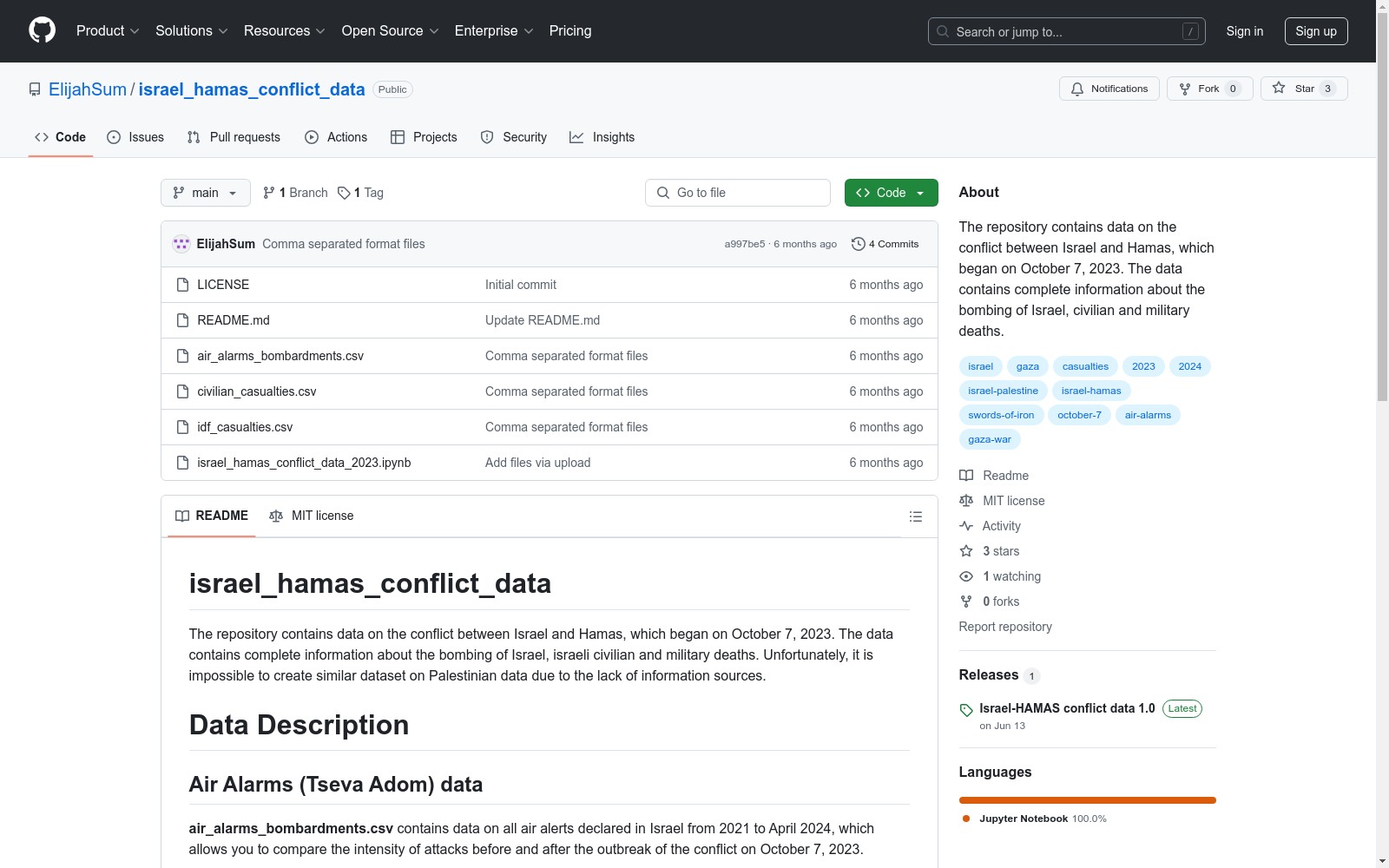The width and height of the screenshot is (1389, 868).
Task: Click the fork icon in Fork button
Action: coord(1185,89)
